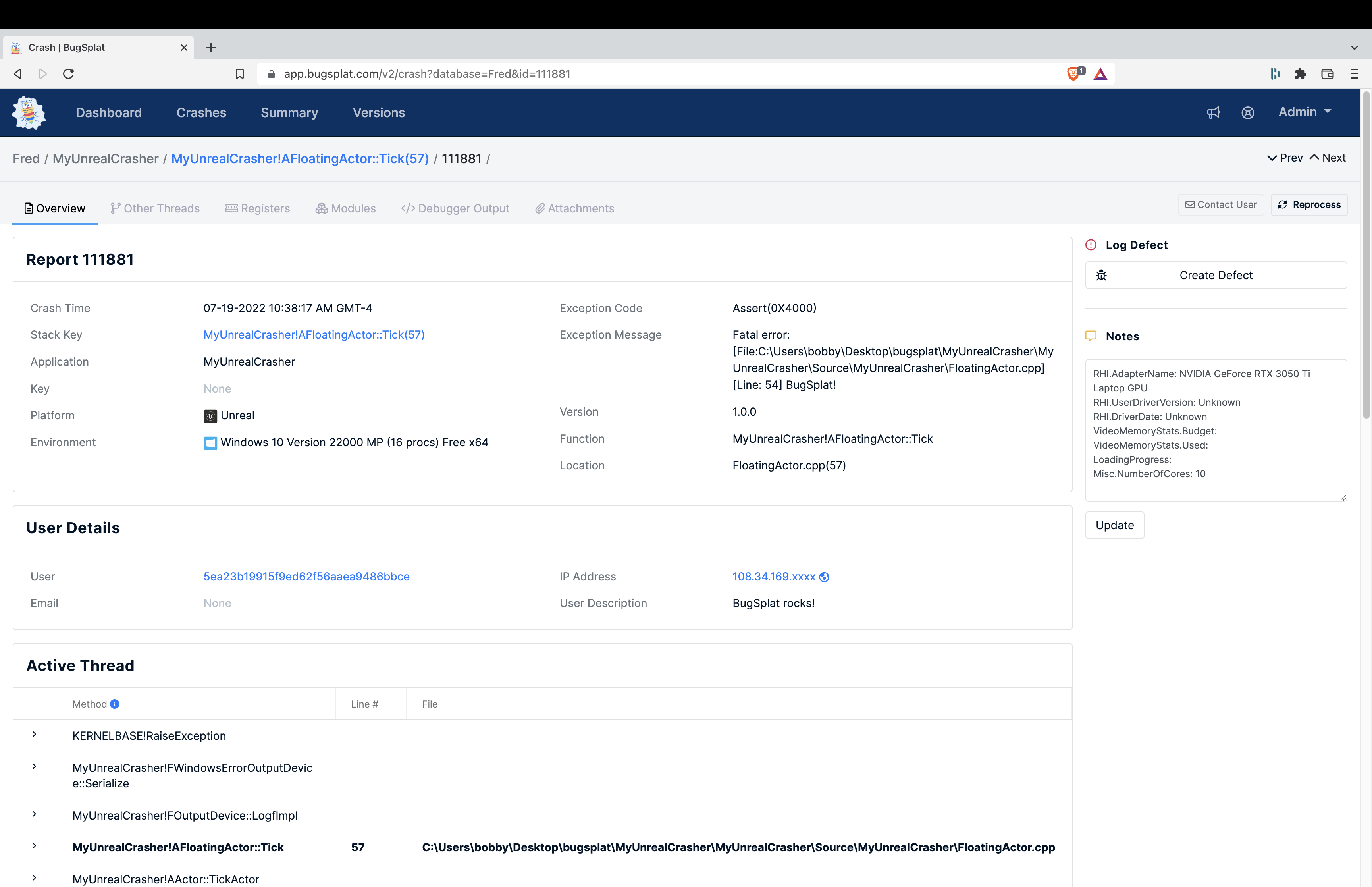Click the teal bars extension icon
1372x887 pixels.
(x=1275, y=74)
